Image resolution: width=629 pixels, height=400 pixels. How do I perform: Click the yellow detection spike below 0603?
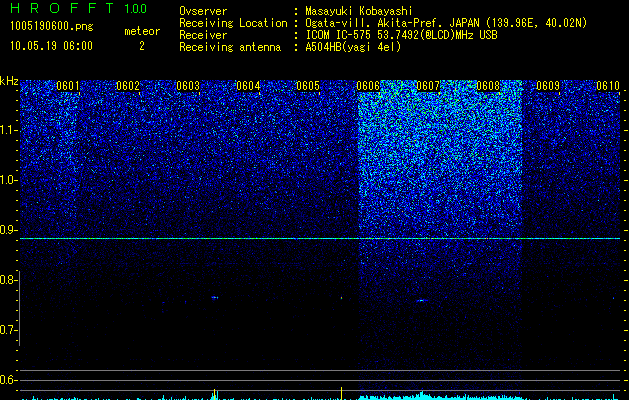pos(215,394)
